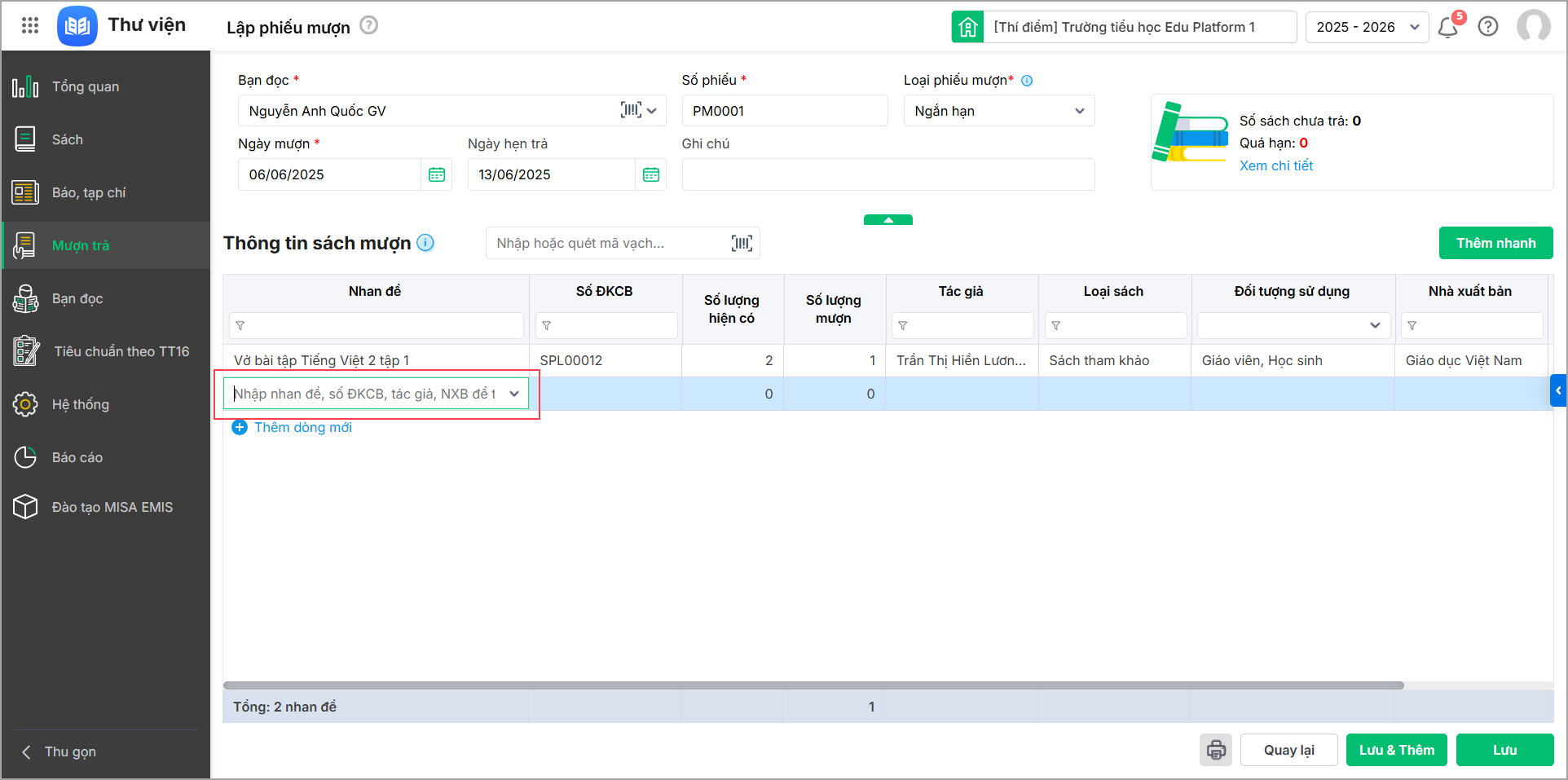Open the school year 2025 - 2026 dropdown

(x=1367, y=27)
